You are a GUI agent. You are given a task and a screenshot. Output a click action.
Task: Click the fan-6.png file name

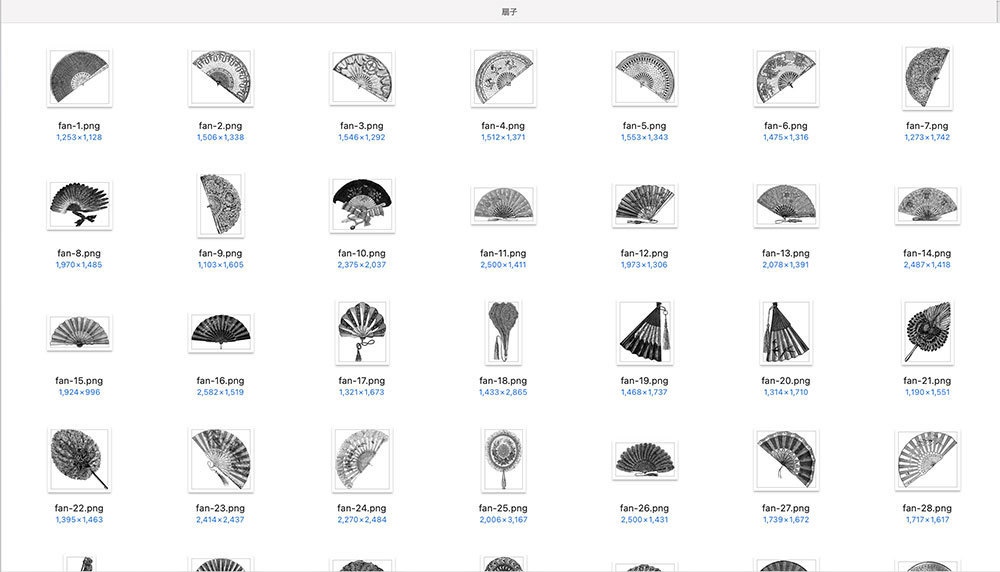tap(786, 126)
